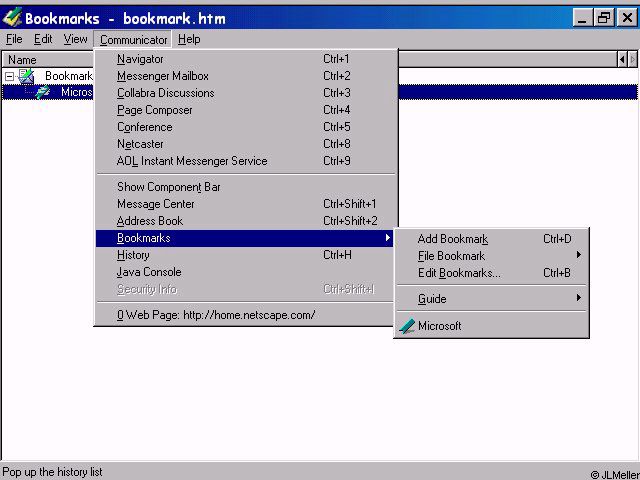Click right column scroll arrow in header
The height and width of the screenshot is (480, 640).
[632, 60]
